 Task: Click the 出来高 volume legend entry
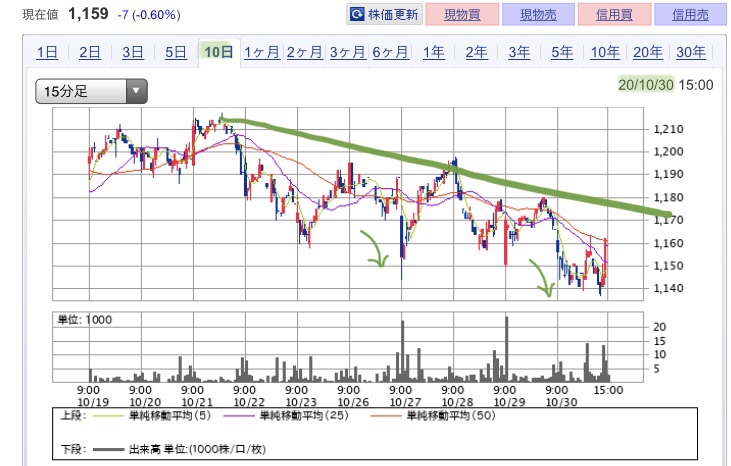179,449
